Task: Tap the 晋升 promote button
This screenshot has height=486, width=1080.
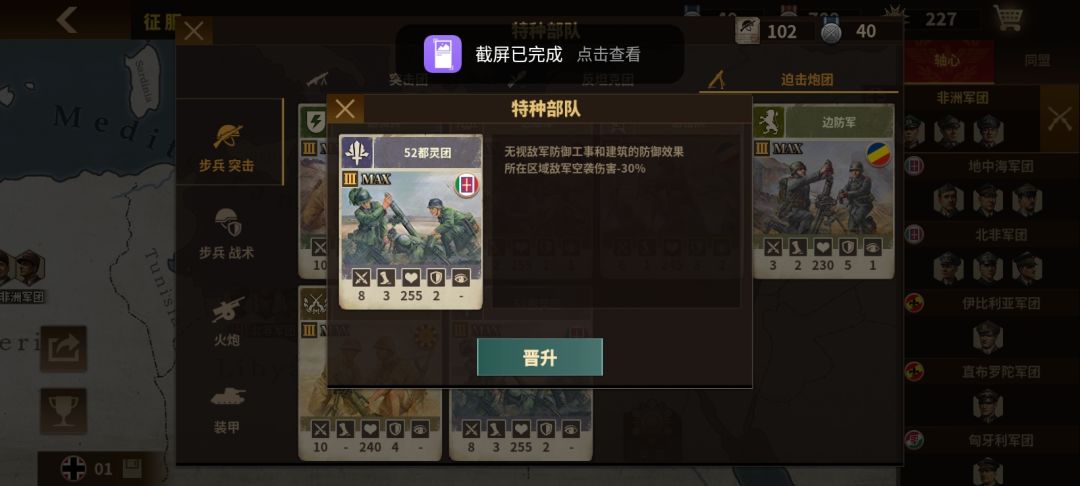Action: point(539,357)
